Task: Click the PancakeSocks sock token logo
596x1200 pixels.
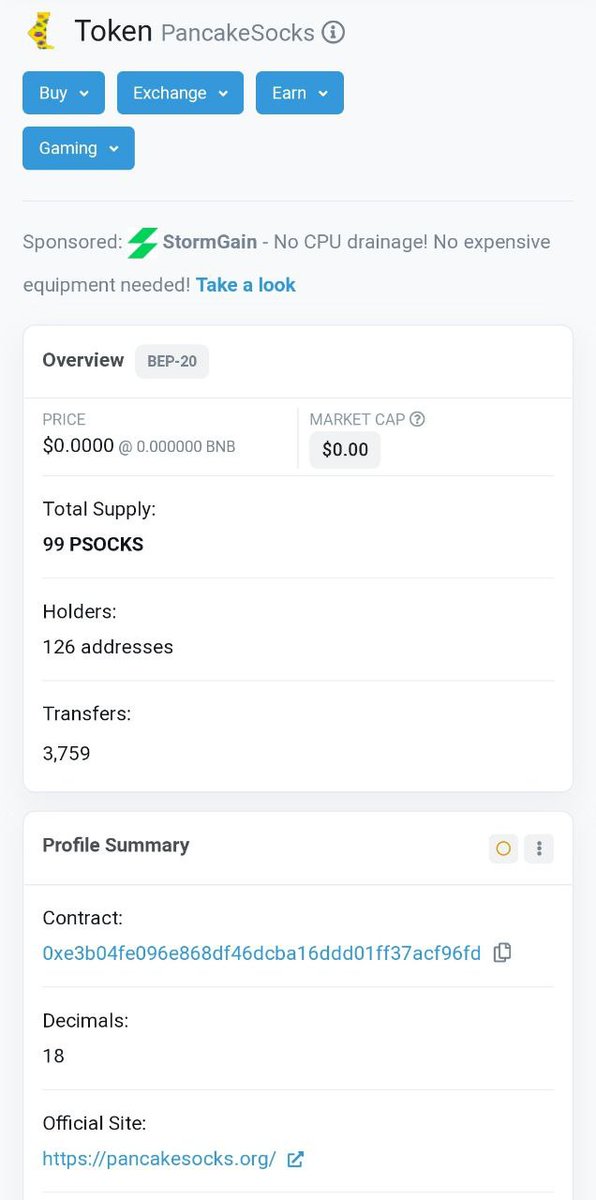Action: pos(40,31)
